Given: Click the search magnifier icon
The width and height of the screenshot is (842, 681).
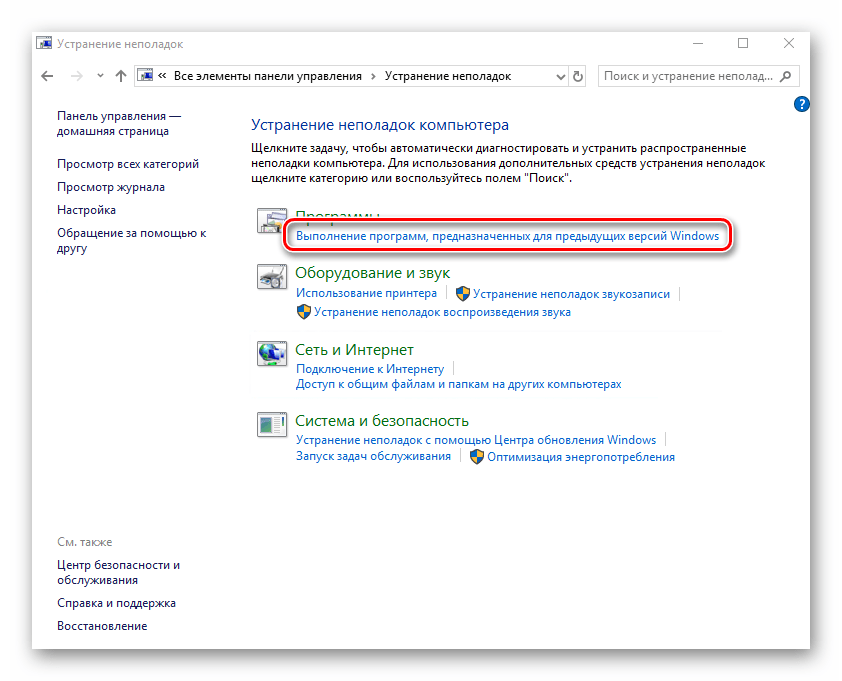Looking at the screenshot, I should 786,76.
